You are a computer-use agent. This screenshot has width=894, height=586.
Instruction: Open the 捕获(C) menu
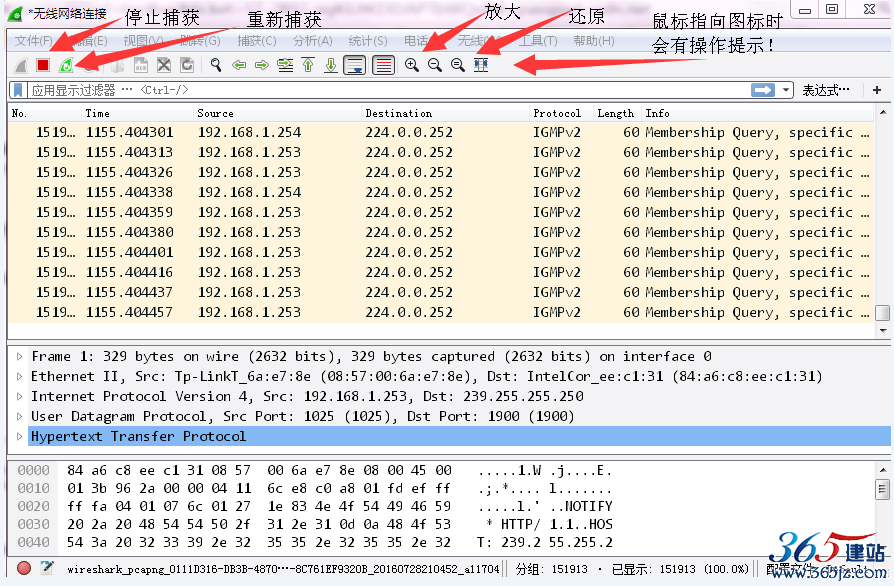pos(257,41)
